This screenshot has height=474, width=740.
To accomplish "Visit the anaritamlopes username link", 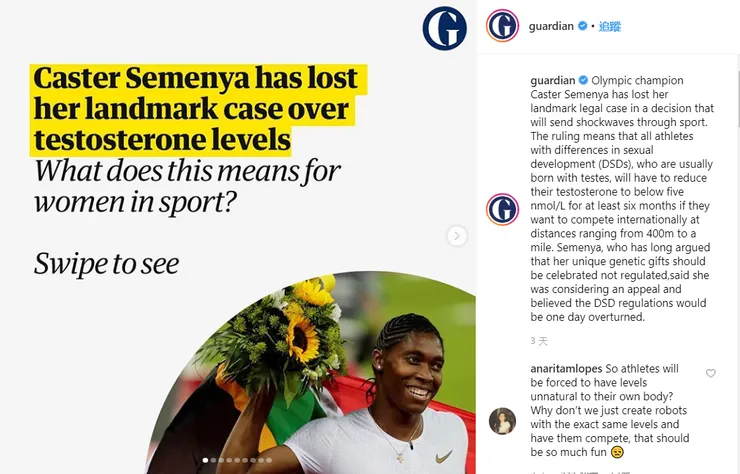I will pos(572,368).
